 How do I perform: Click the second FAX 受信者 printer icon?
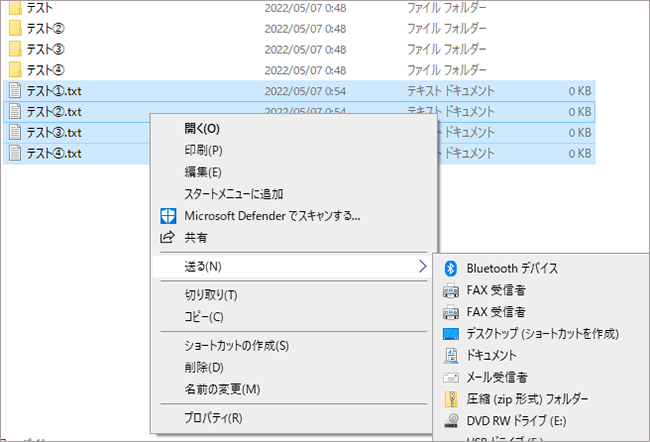tap(451, 312)
